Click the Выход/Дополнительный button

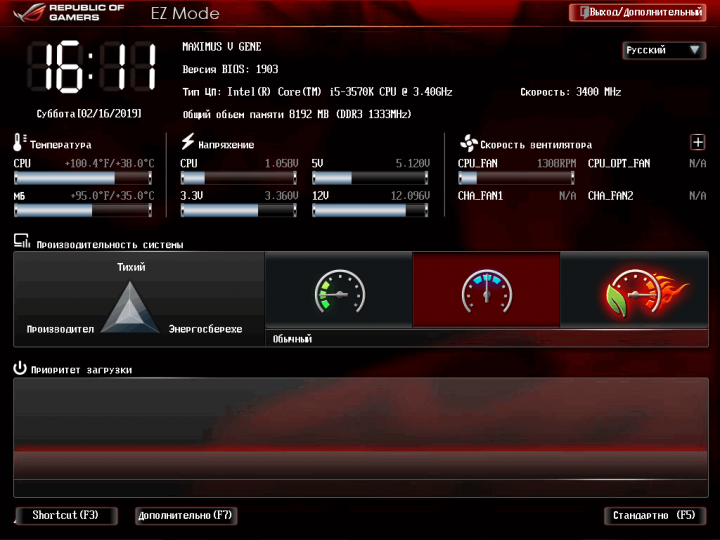tap(637, 12)
